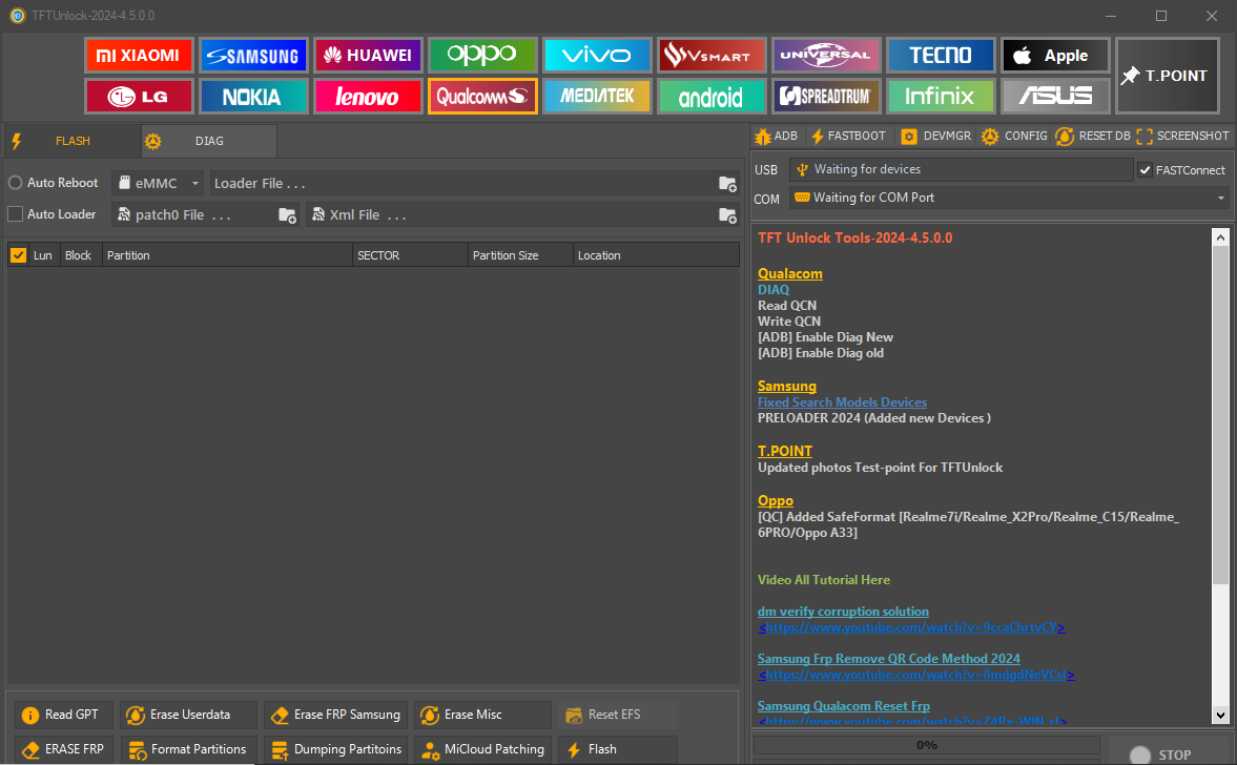
Task: Toggle the FASTConnect checkbox
Action: pos(1144,170)
